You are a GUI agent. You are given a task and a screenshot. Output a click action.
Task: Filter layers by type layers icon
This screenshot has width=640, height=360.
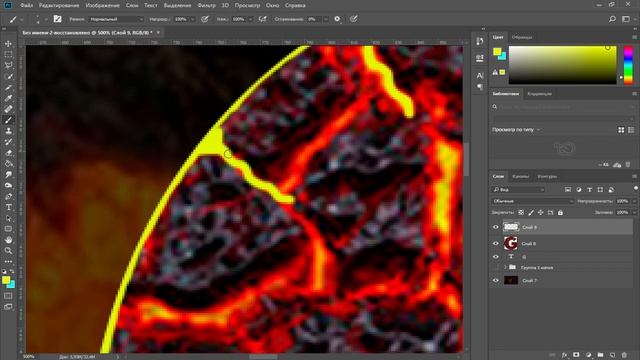pyautogui.click(x=589, y=190)
